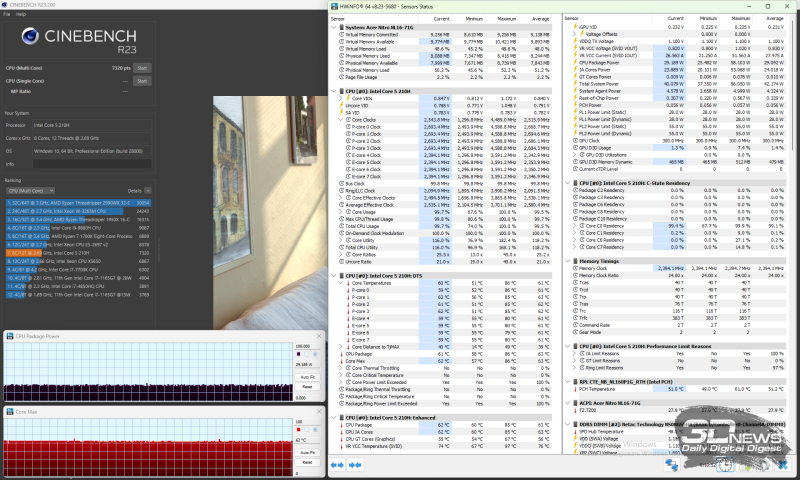Screen dimensions: 800x480
Task: Open Cinebench File menu
Action: pyautogui.click(x=7, y=14)
